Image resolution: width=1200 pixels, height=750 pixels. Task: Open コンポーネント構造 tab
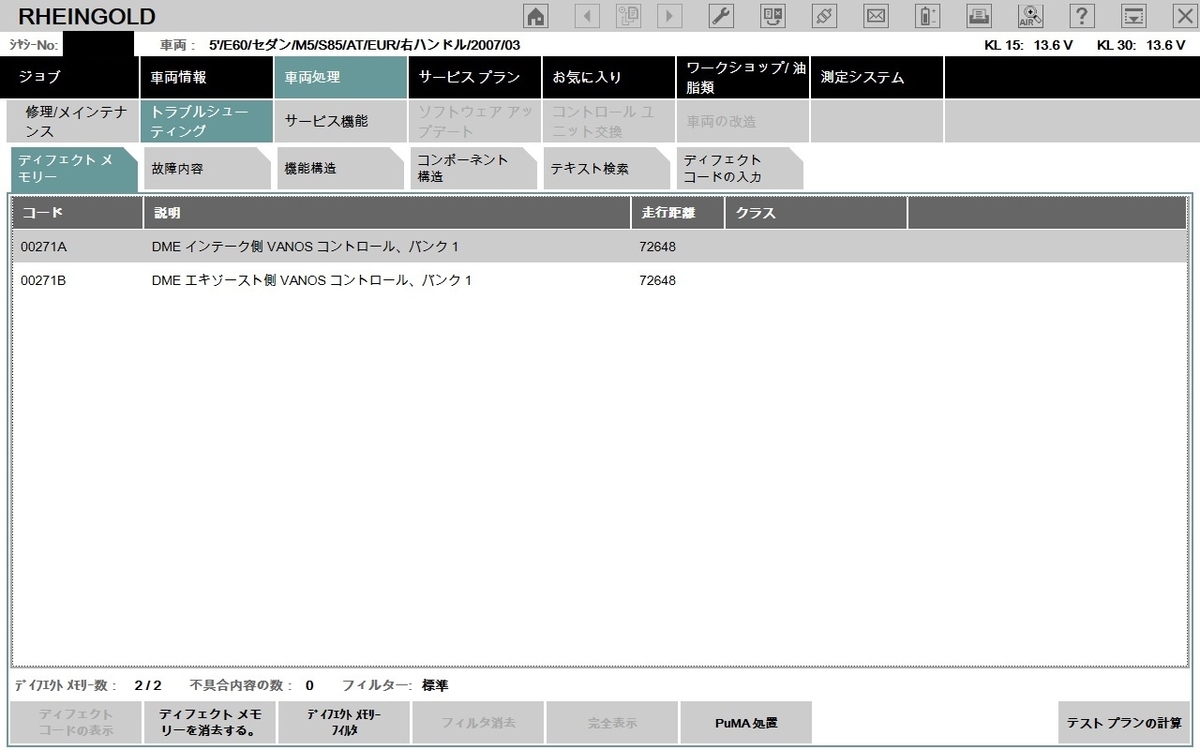[474, 169]
